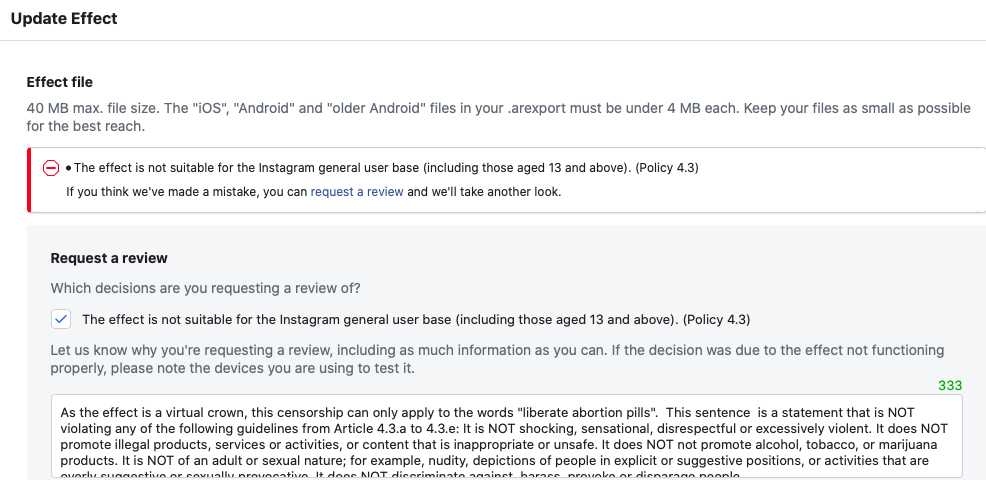Screen dimensions: 986x480
Task: Click "for the best reach" text line
Action: 86,127
